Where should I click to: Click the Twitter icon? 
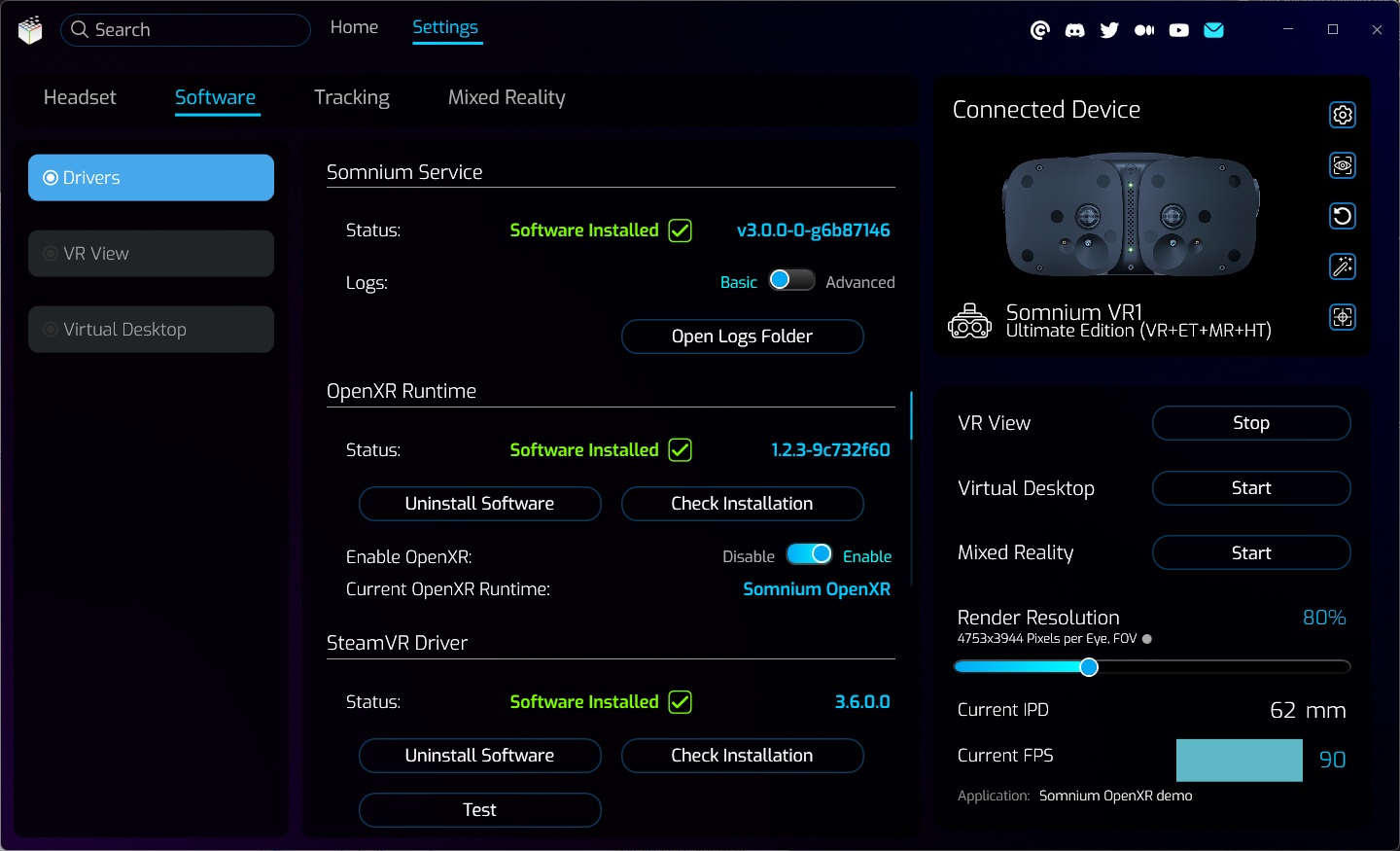pos(1109,30)
